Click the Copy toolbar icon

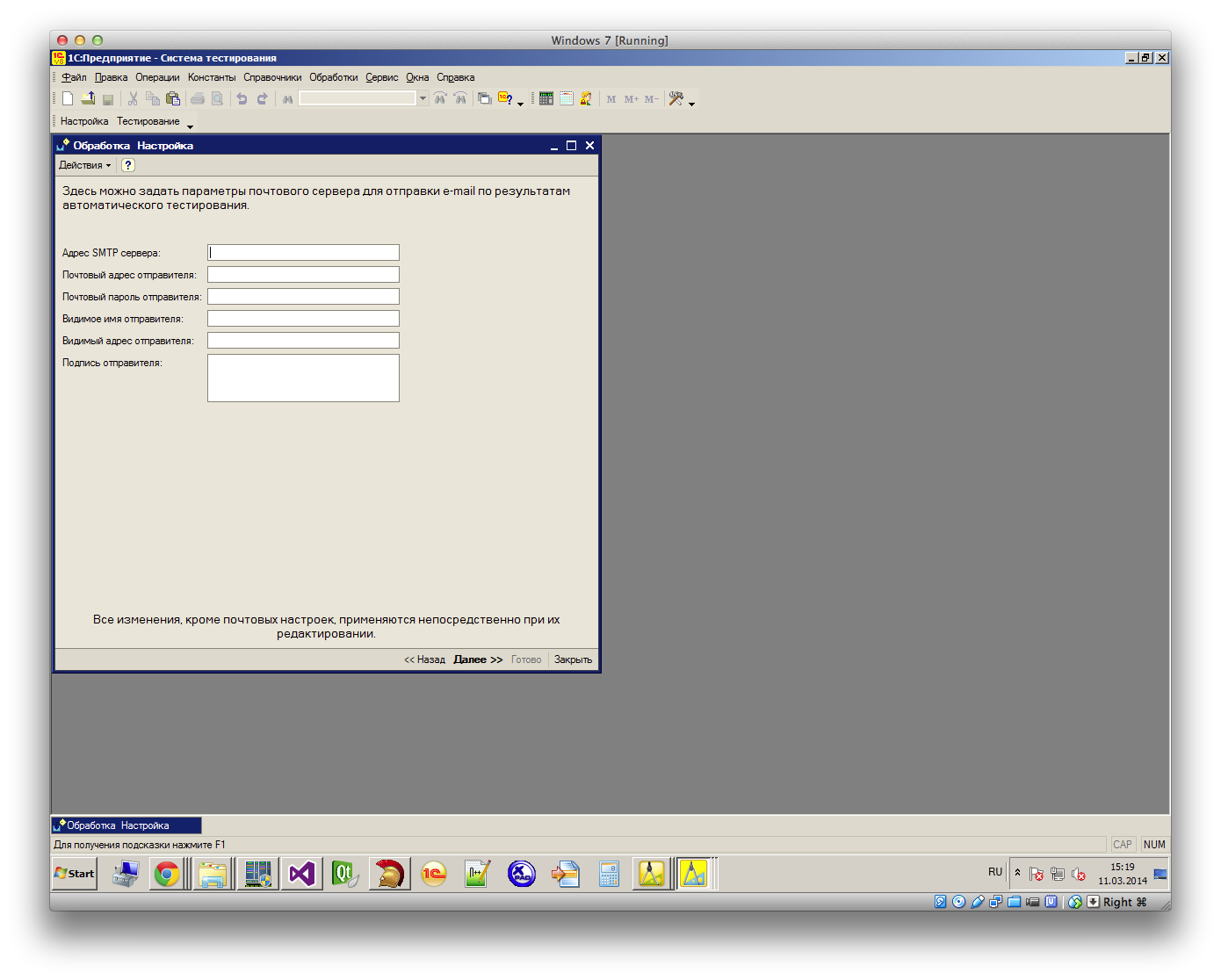(x=153, y=98)
